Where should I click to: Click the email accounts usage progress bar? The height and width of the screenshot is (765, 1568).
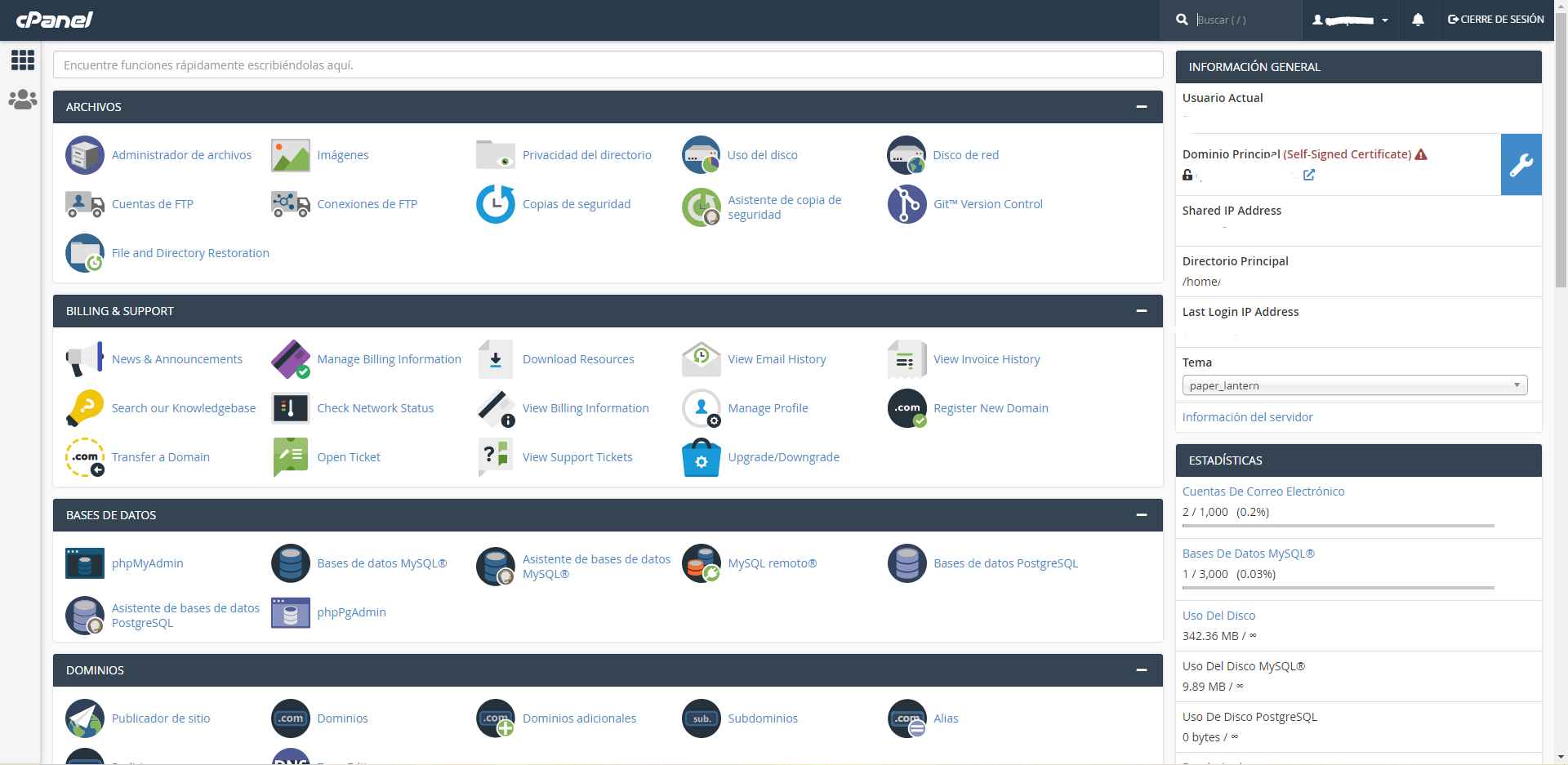1339,526
